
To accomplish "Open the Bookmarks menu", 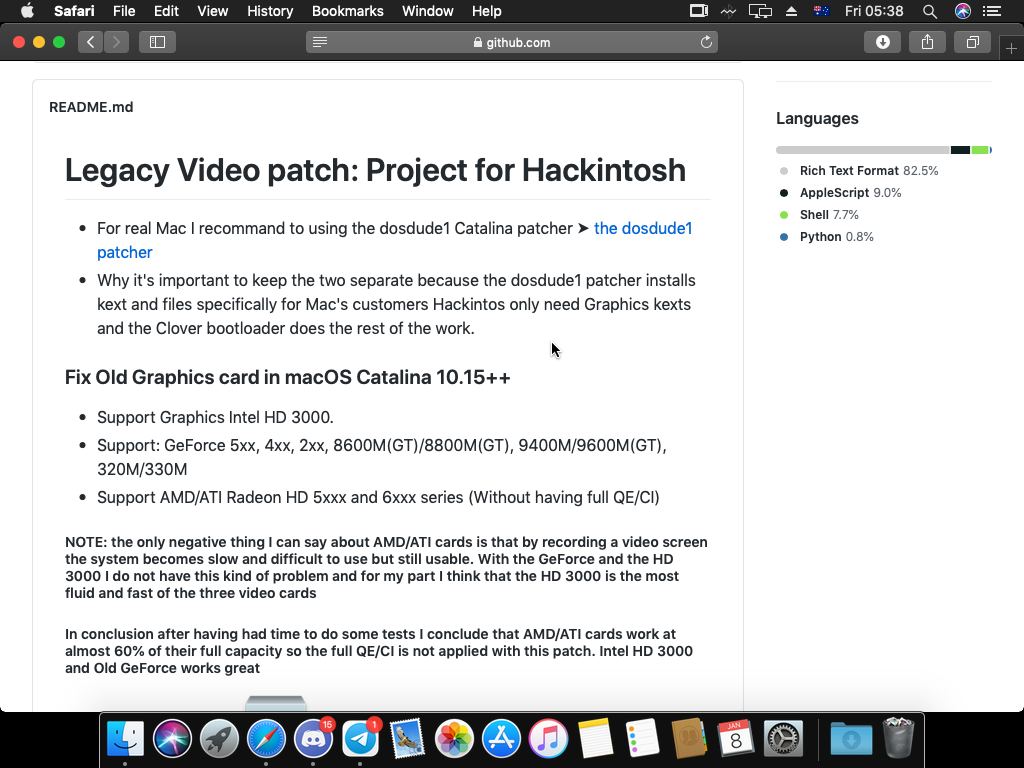I will (x=347, y=11).
